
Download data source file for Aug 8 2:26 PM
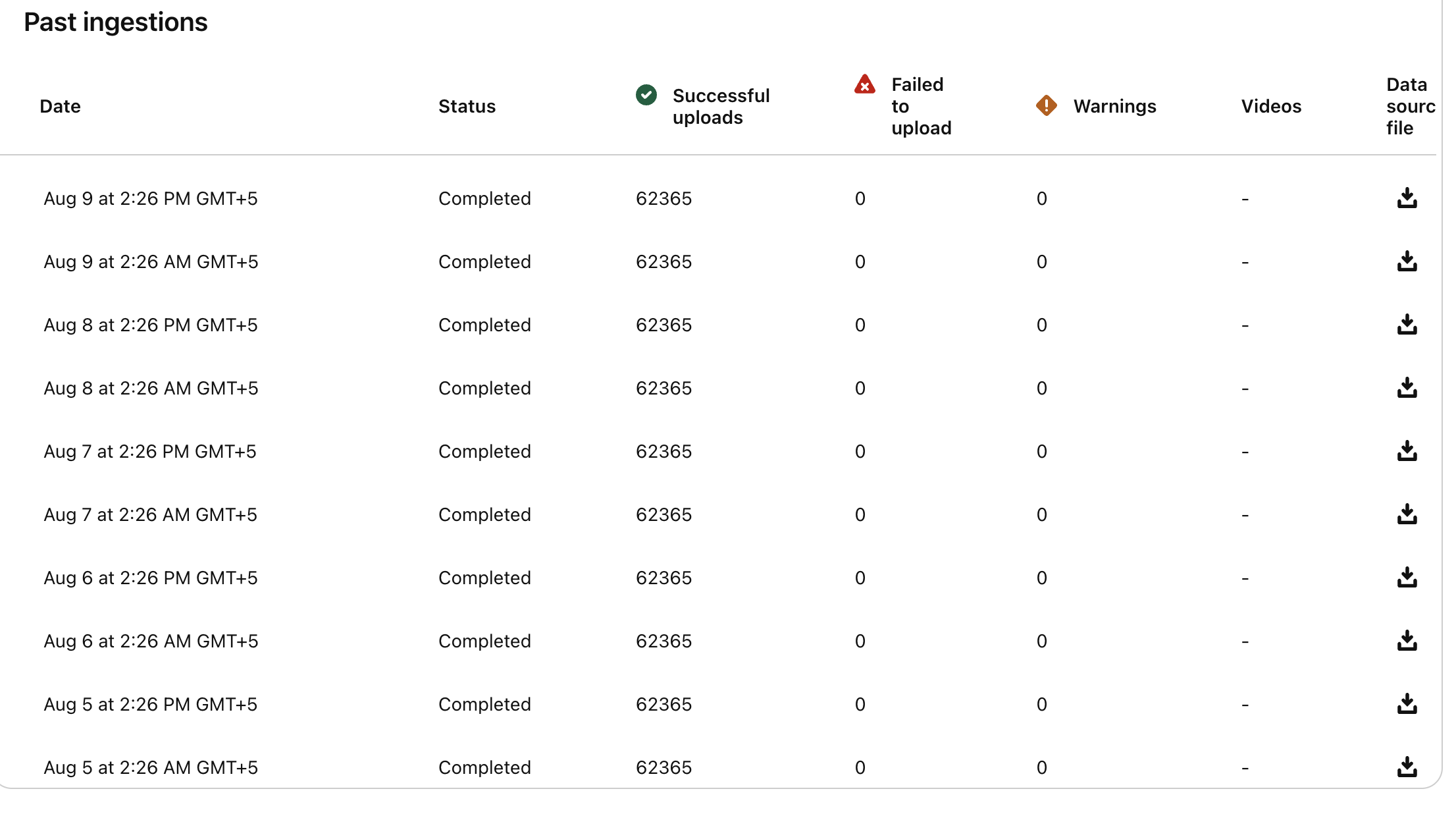click(1407, 325)
